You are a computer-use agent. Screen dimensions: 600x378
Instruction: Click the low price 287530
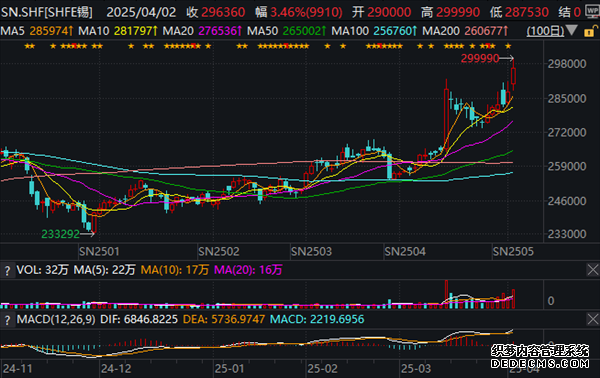click(527, 12)
